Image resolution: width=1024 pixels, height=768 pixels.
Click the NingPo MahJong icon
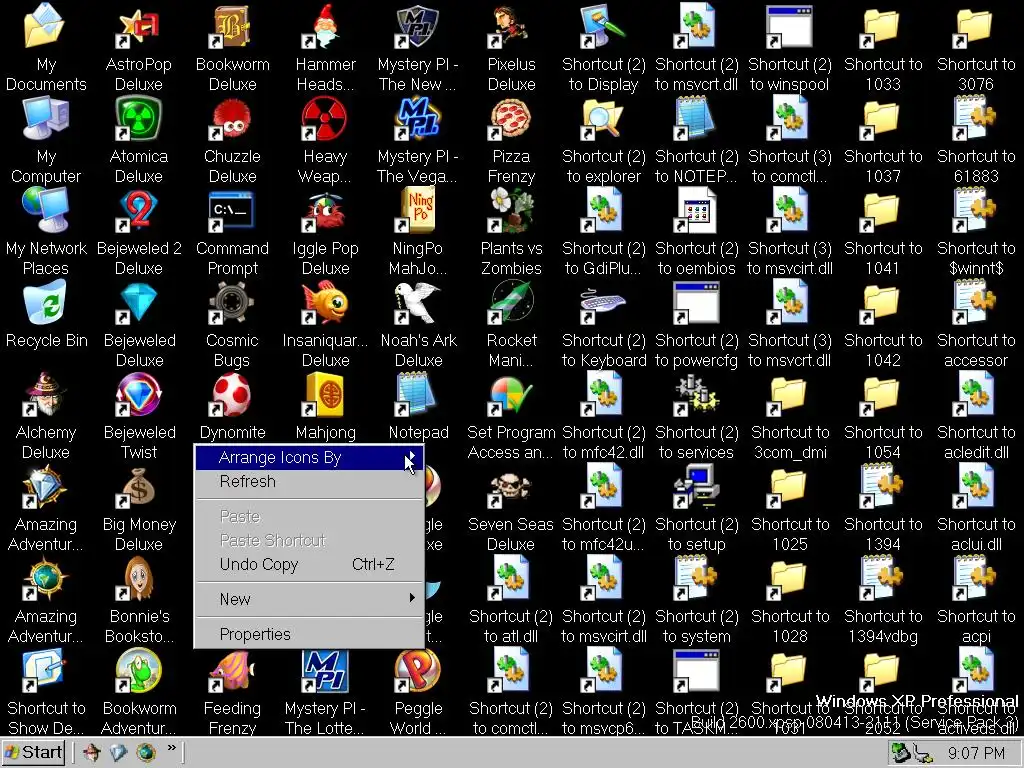[418, 210]
